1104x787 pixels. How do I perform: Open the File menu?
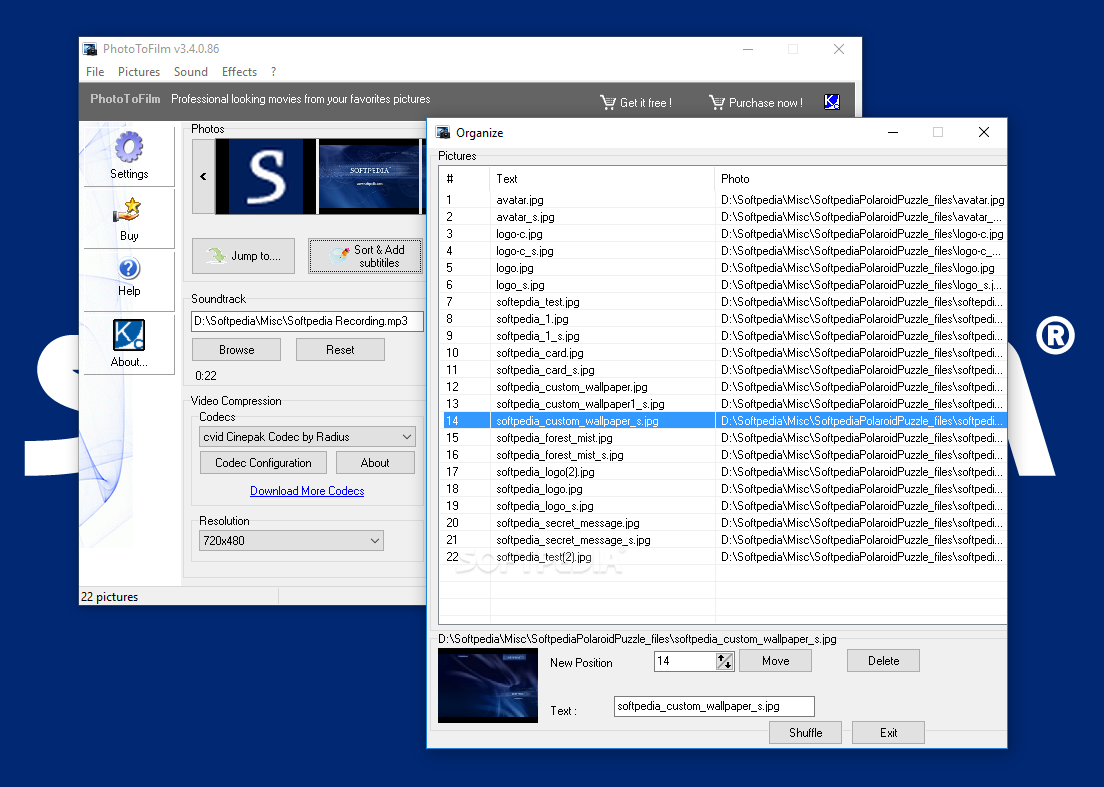(95, 72)
